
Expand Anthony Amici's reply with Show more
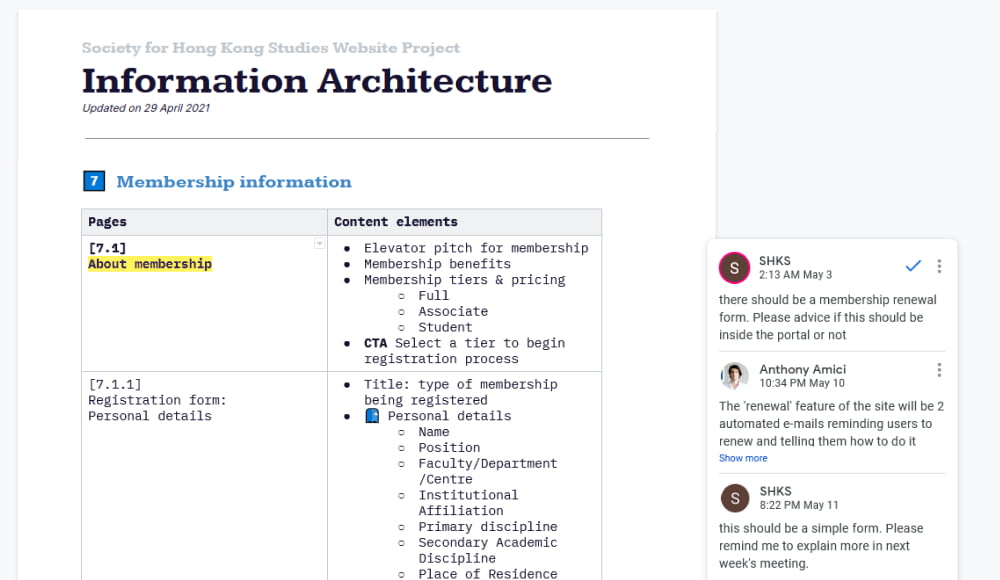(743, 458)
